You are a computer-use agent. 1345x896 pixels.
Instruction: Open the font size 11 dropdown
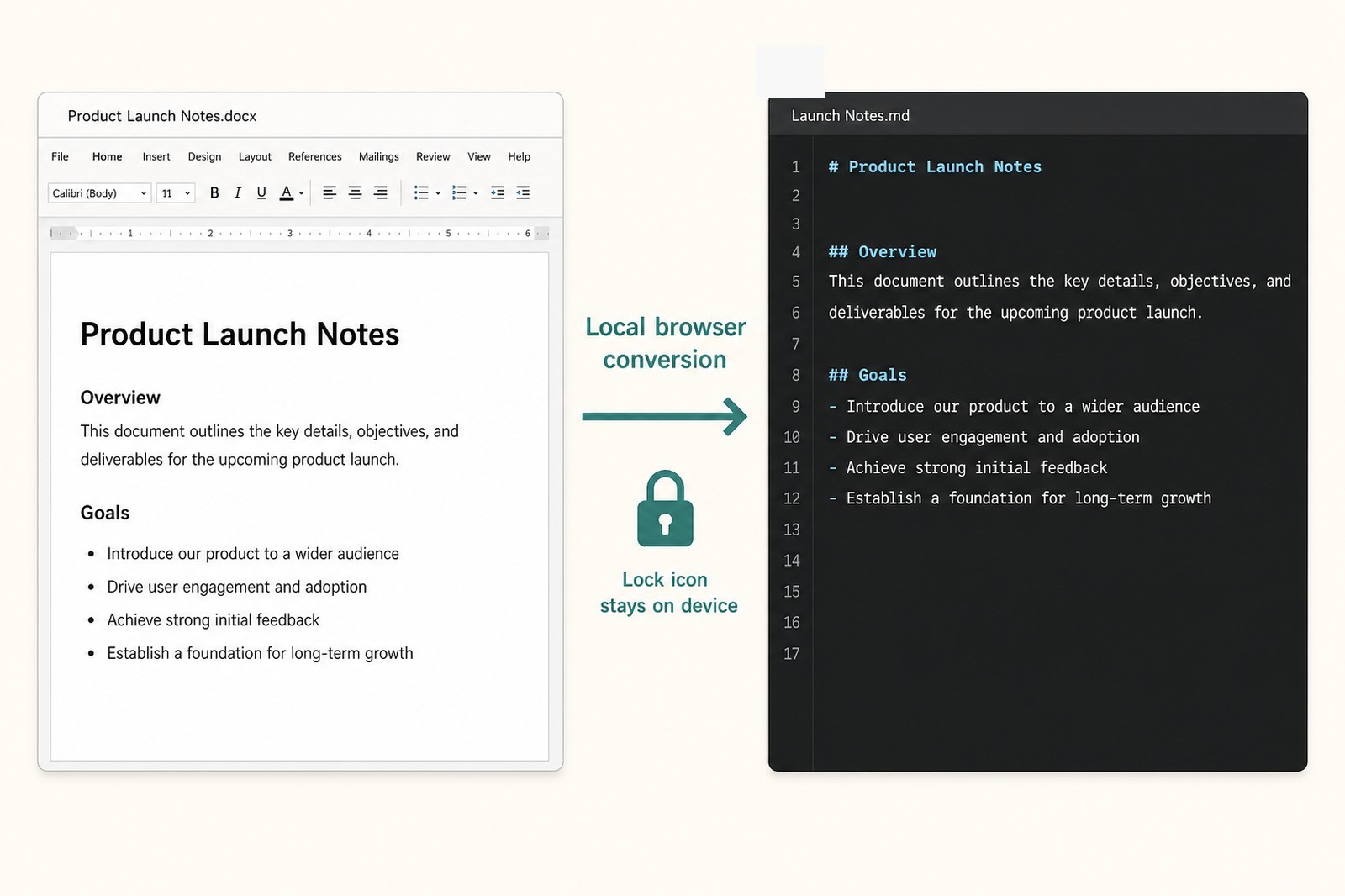[176, 193]
